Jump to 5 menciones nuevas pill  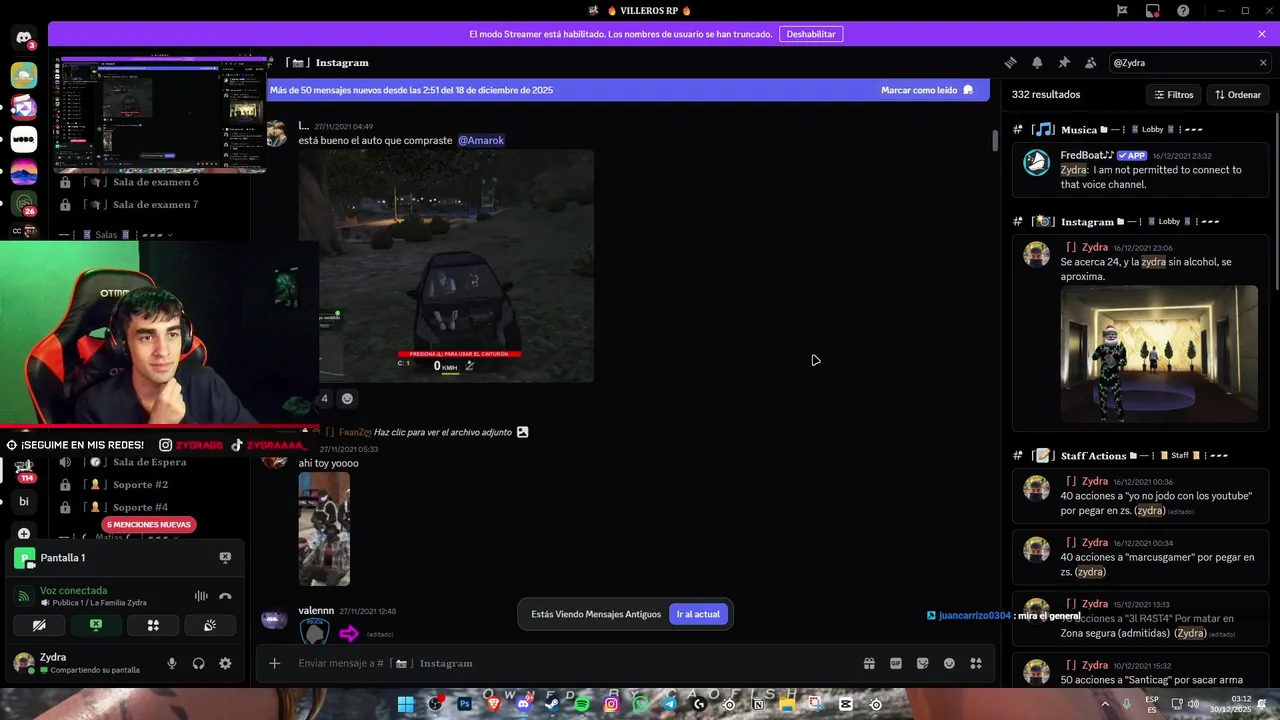tap(148, 524)
